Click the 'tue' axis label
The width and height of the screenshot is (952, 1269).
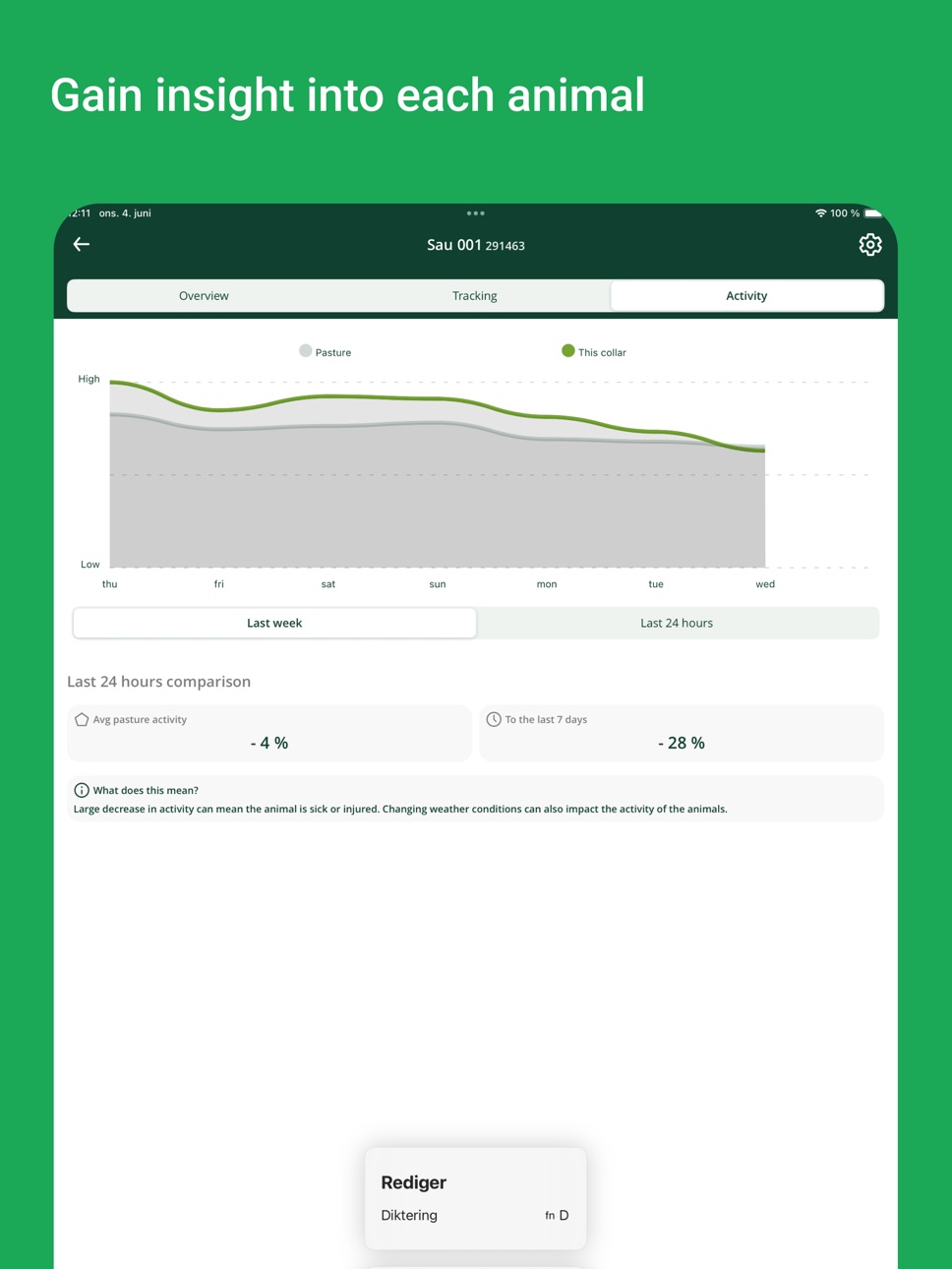pos(656,584)
